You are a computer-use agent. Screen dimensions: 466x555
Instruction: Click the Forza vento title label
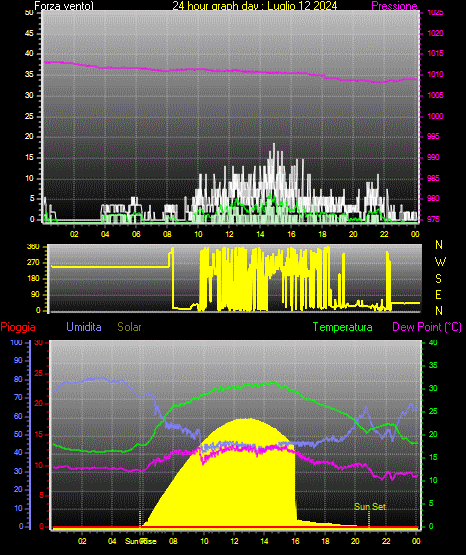64,6
